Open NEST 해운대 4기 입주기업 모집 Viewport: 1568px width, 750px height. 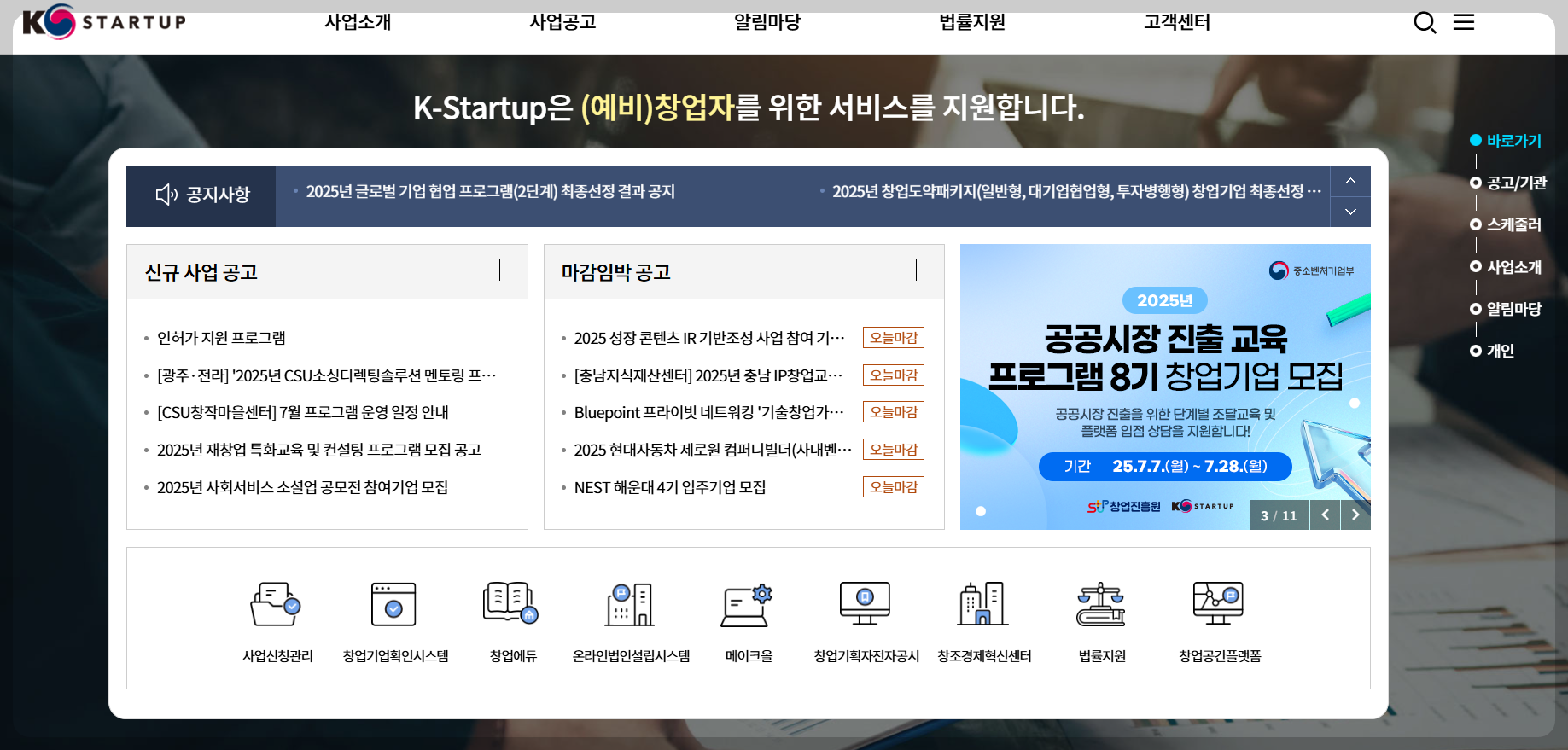[670, 487]
